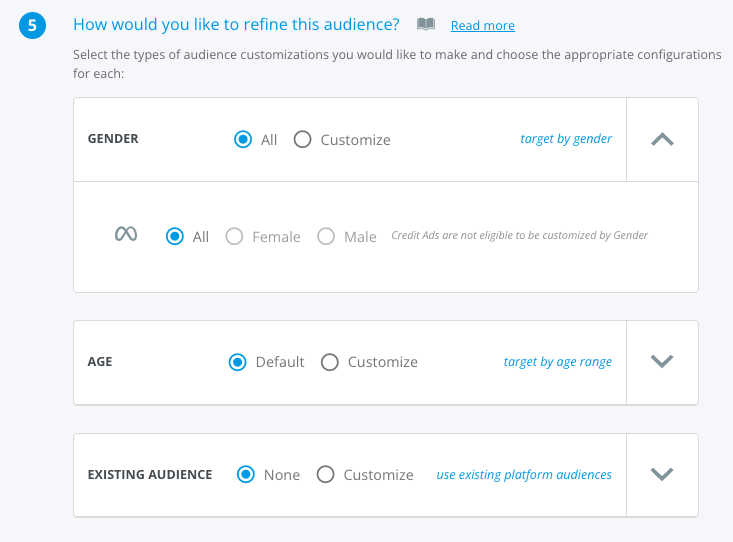
Task: Click the book icon beside Read more
Action: [426, 24]
